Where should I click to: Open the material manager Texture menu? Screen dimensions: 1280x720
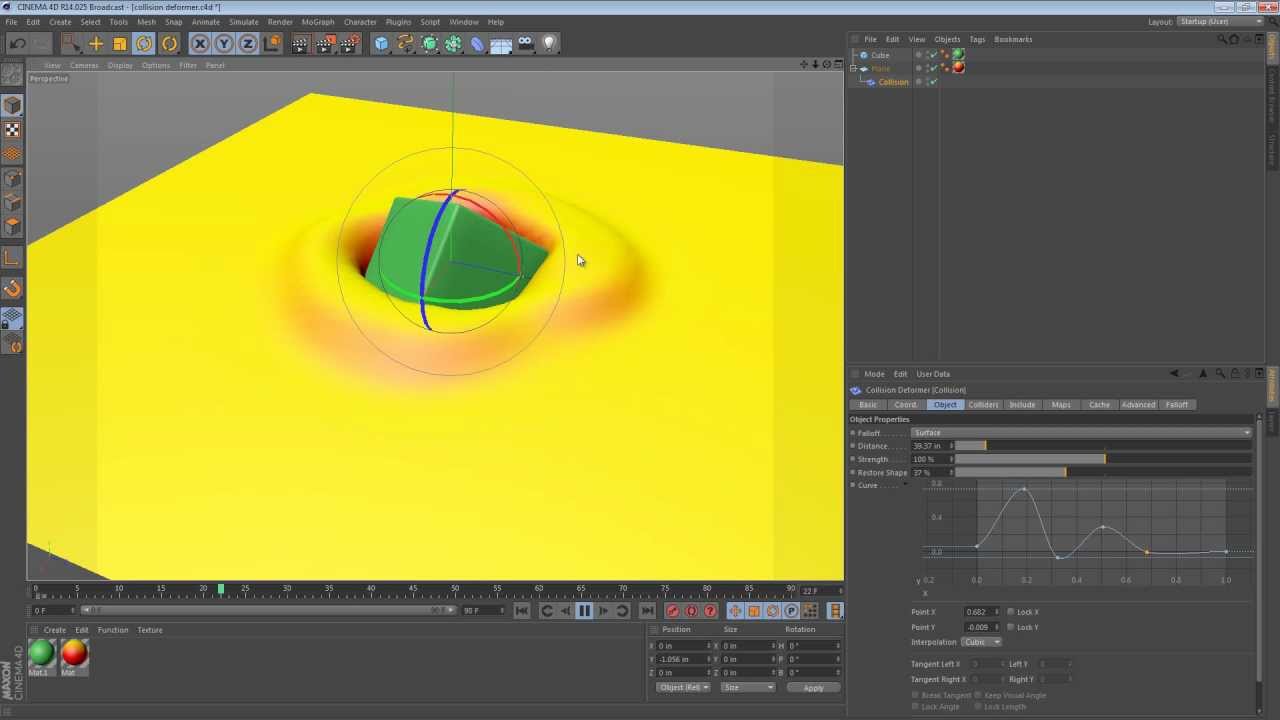[x=150, y=630]
